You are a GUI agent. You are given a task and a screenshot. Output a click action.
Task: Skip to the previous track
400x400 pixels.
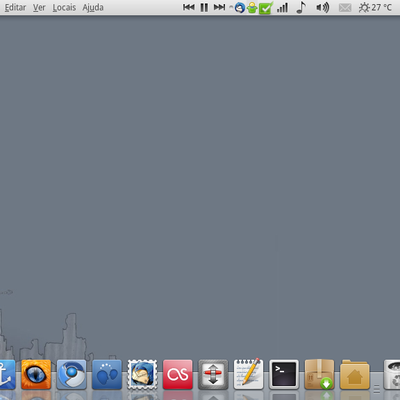[x=189, y=7]
